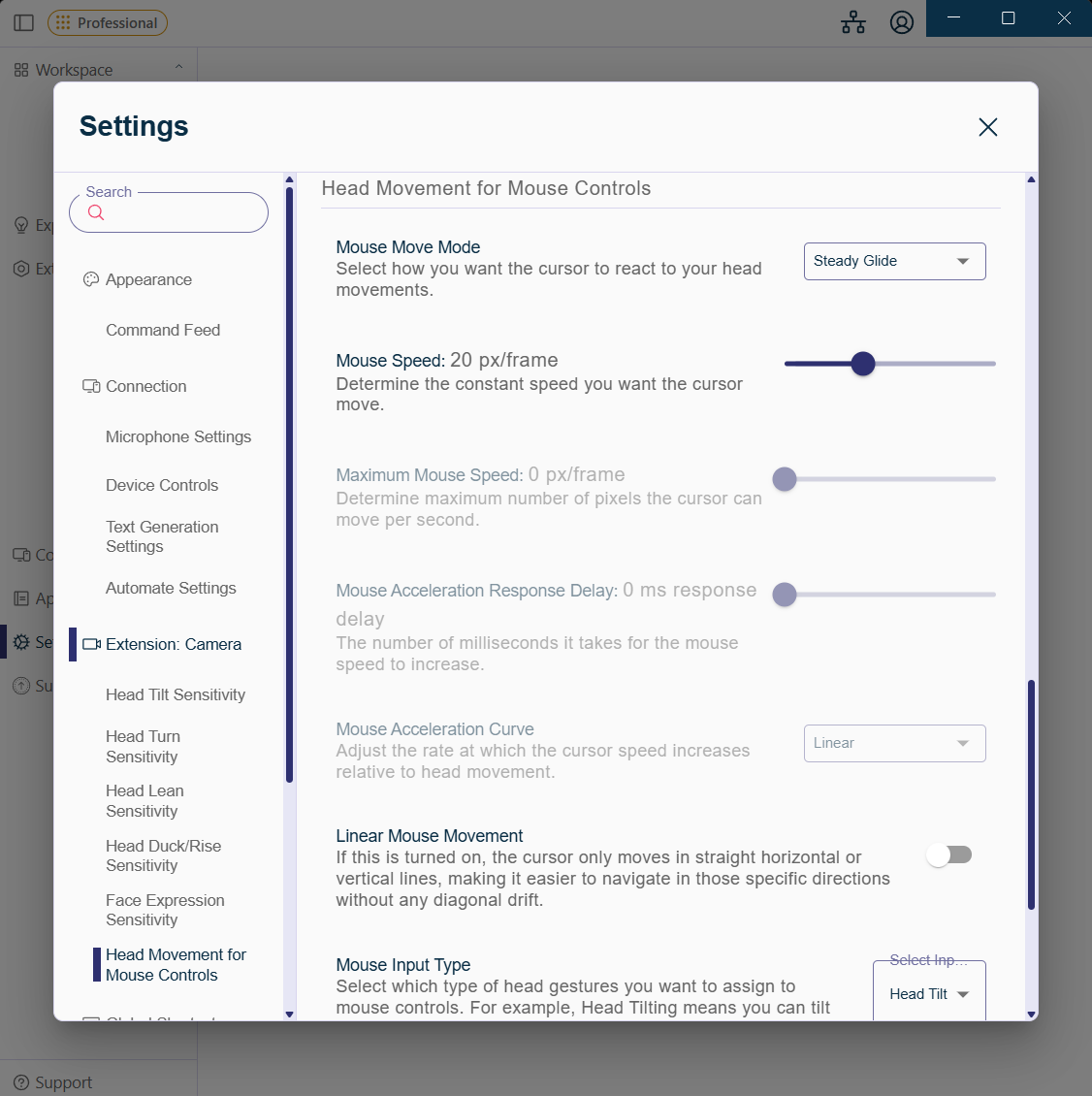This screenshot has height=1096, width=1092.
Task: Click the Professional plan badge
Action: tap(108, 23)
